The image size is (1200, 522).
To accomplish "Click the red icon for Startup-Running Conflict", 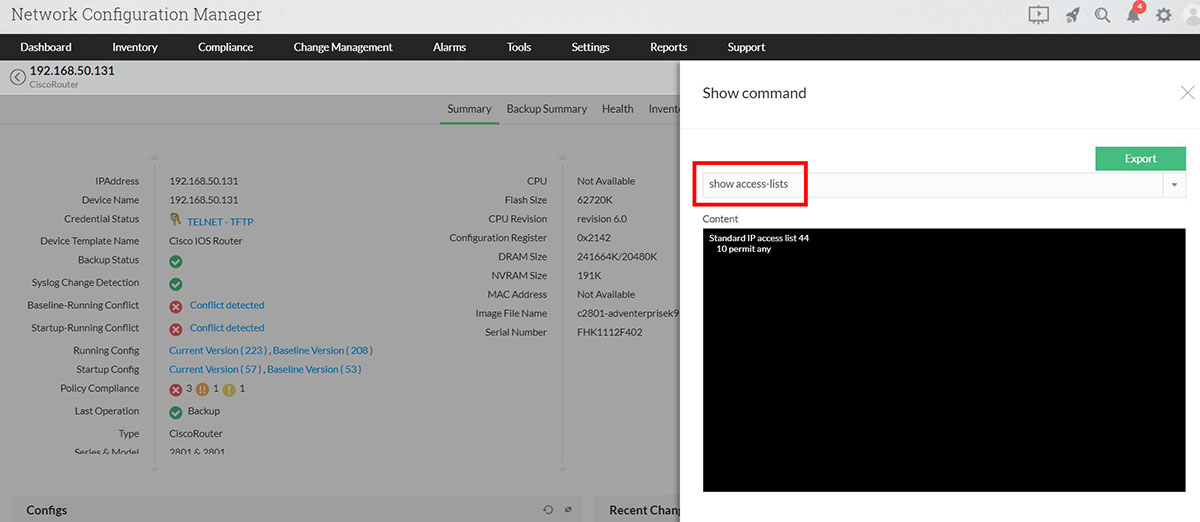I will pyautogui.click(x=176, y=329).
